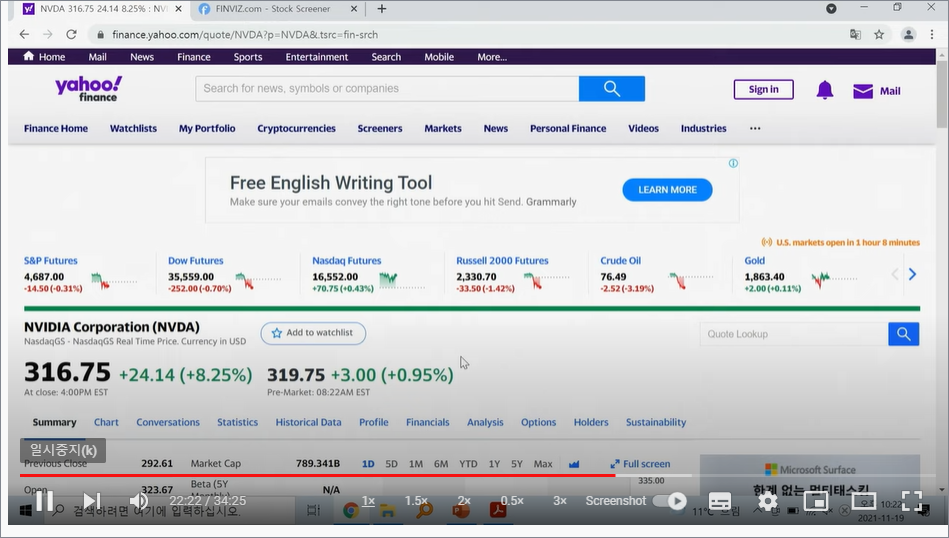Screen dimensions: 949x538
Task: Set playback speed to 1.5x
Action: tap(416, 501)
